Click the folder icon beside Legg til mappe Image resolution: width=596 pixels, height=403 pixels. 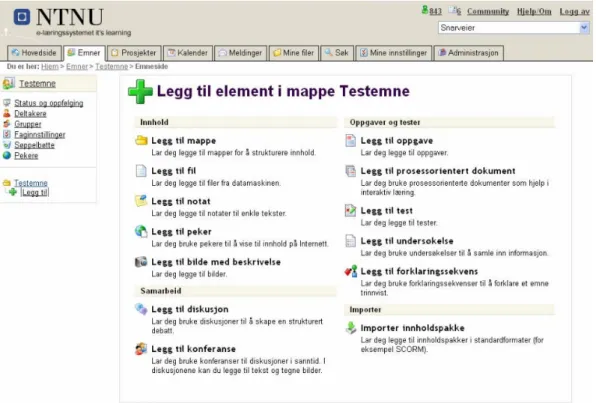tap(141, 140)
